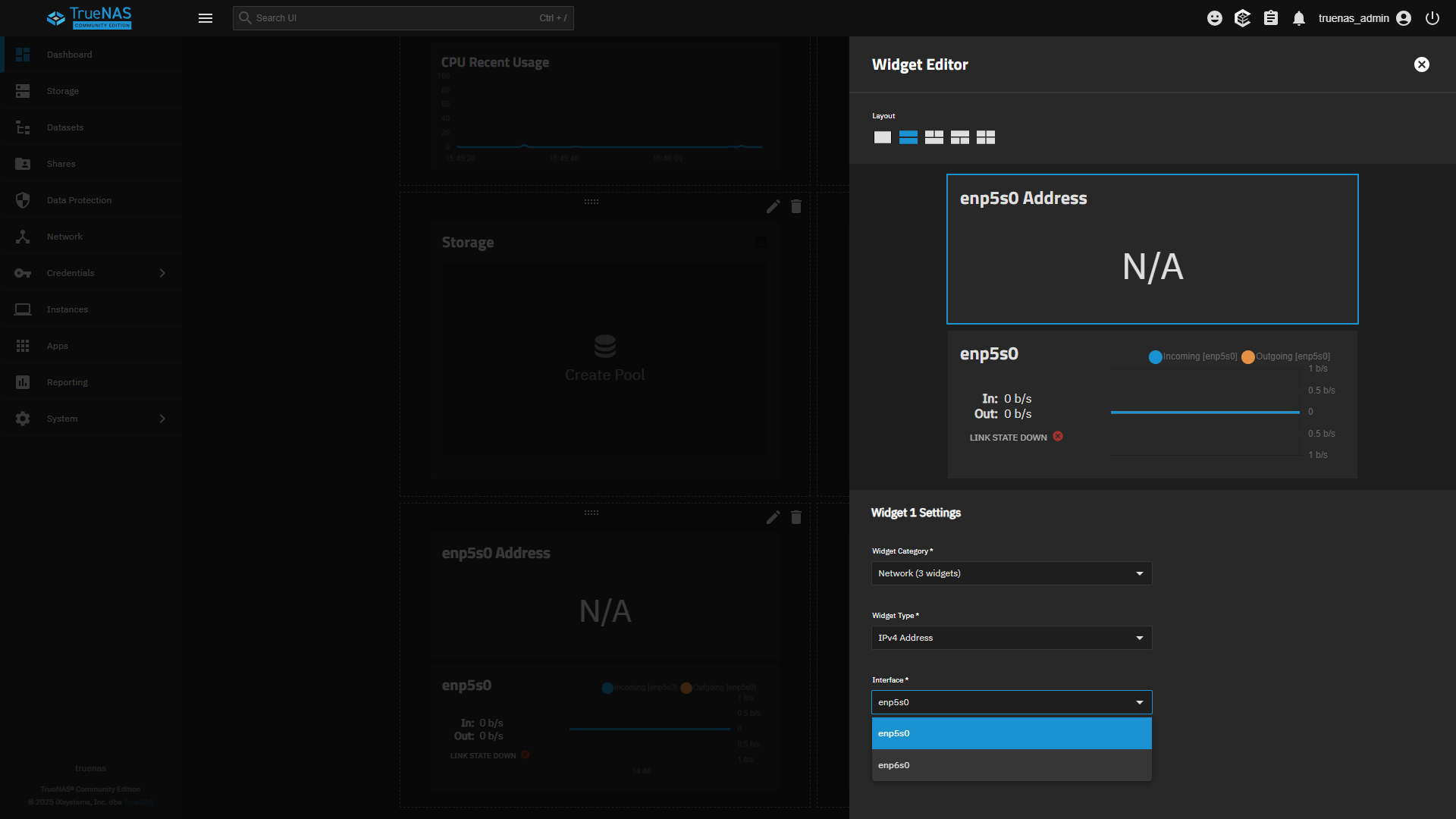Choose the four-quarters grid layout
This screenshot has width=1456, height=819.
986,137
